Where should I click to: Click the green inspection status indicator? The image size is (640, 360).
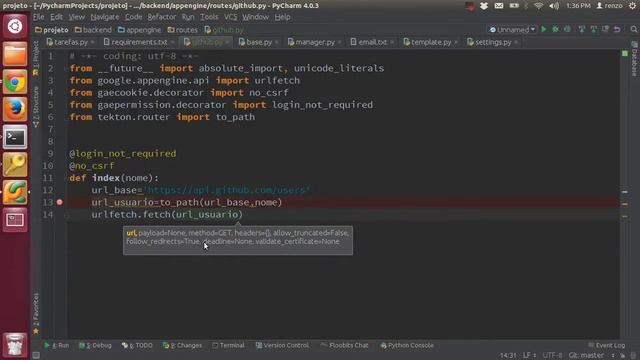(625, 53)
